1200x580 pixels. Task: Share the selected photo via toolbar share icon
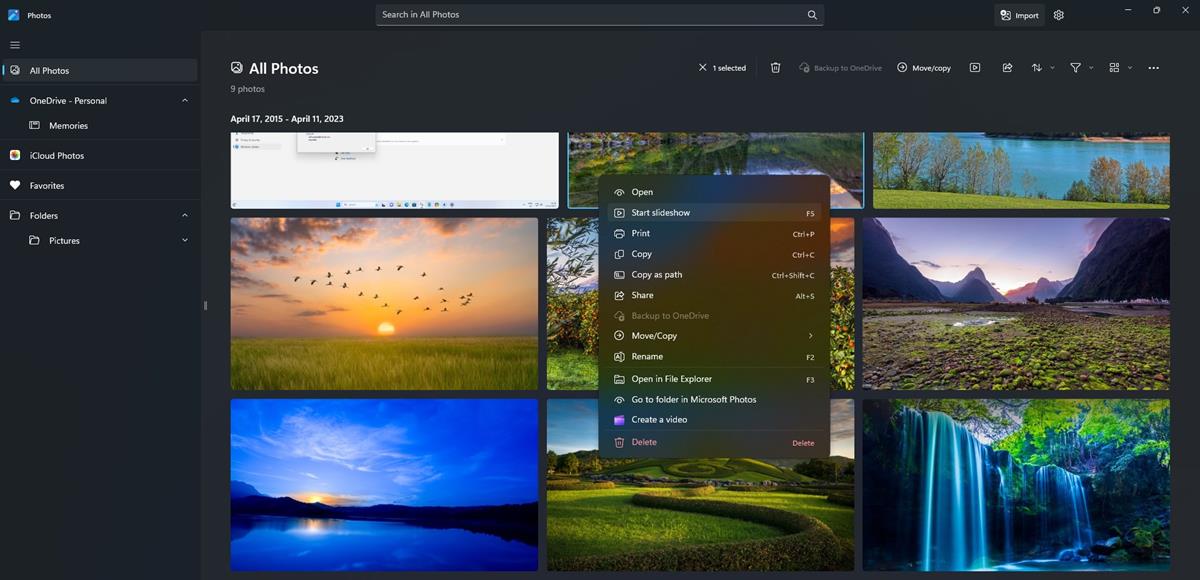click(1006, 67)
